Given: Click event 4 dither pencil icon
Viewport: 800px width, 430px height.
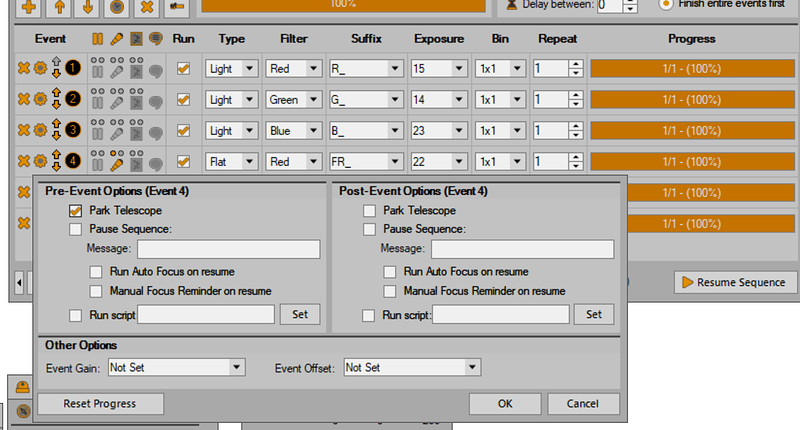Looking at the screenshot, I should coord(117,165).
